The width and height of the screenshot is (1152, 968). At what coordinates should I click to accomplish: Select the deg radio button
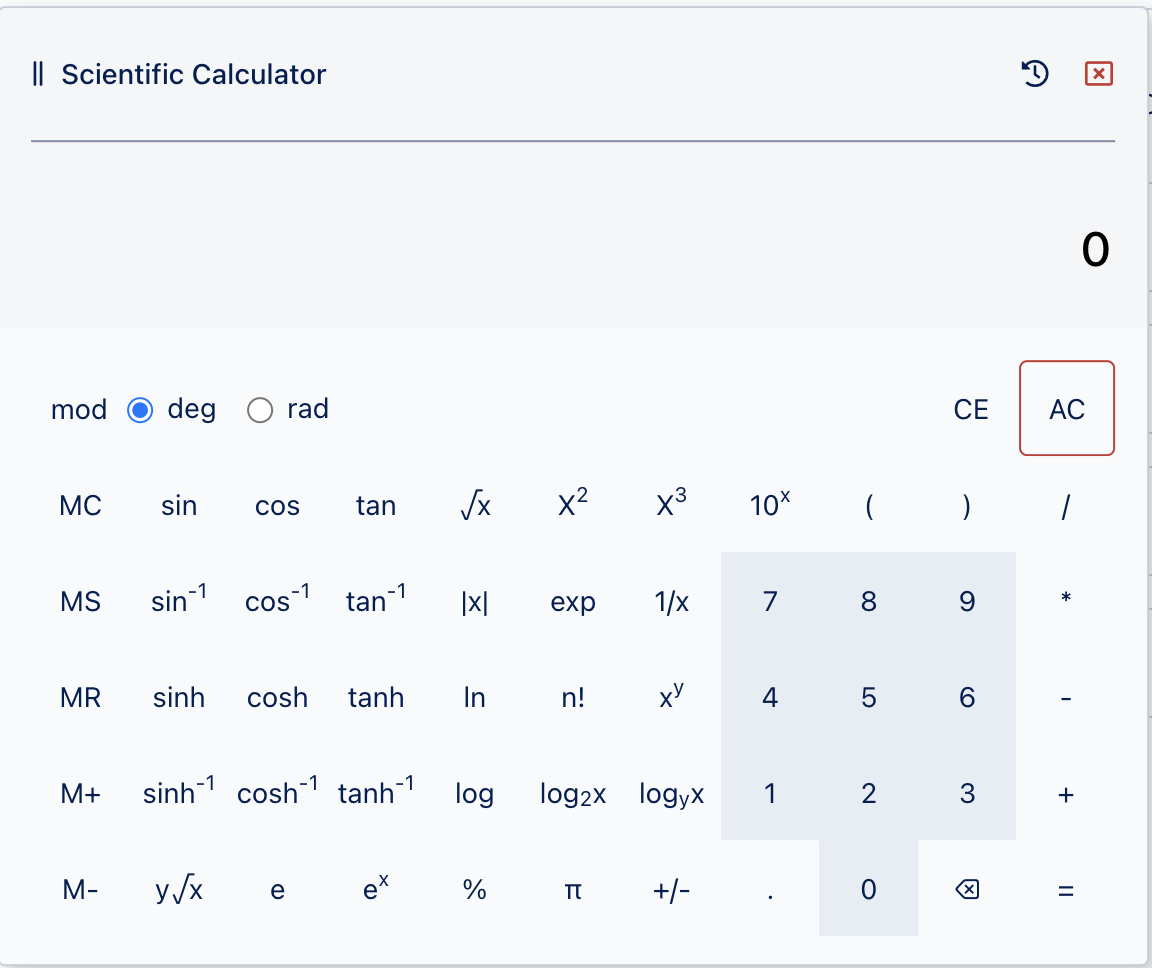coord(140,410)
